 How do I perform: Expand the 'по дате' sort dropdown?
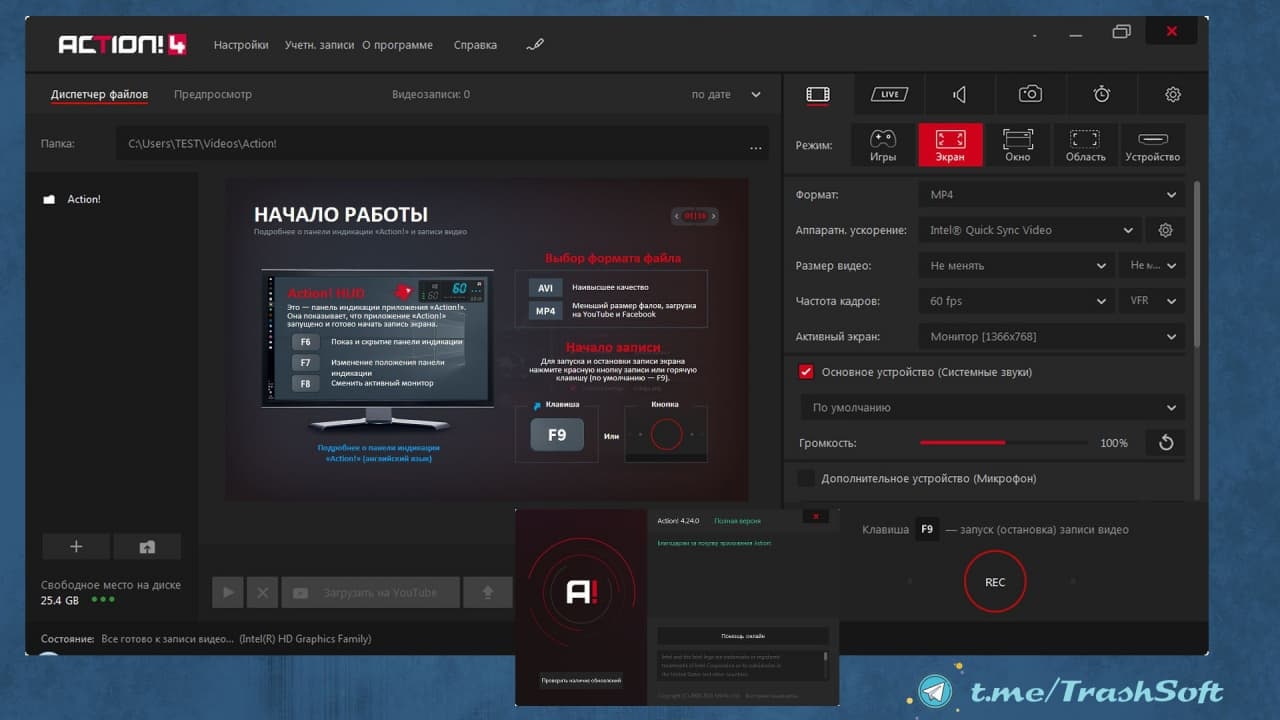coord(726,95)
